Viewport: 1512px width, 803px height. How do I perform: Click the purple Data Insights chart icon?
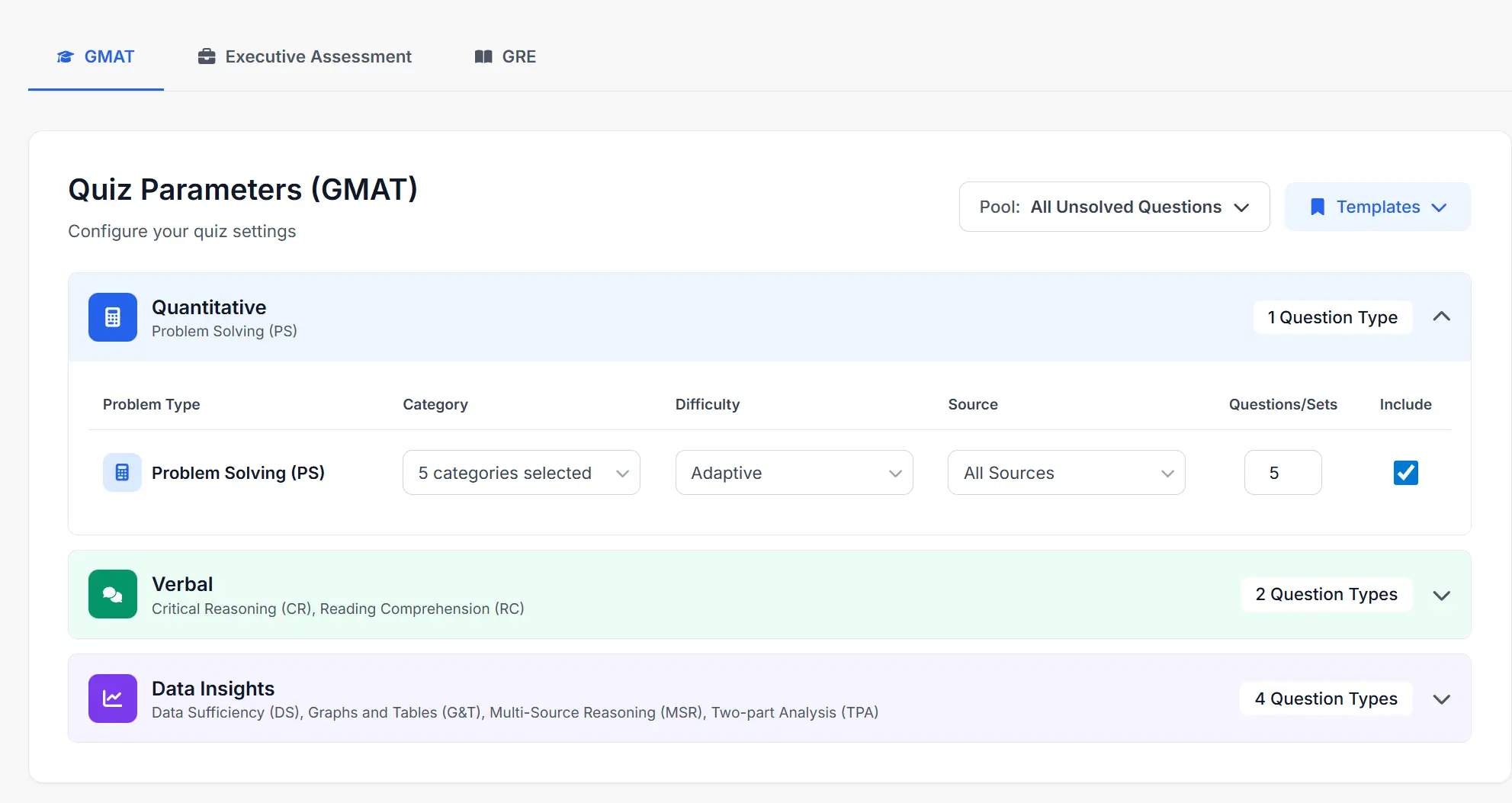(x=113, y=699)
